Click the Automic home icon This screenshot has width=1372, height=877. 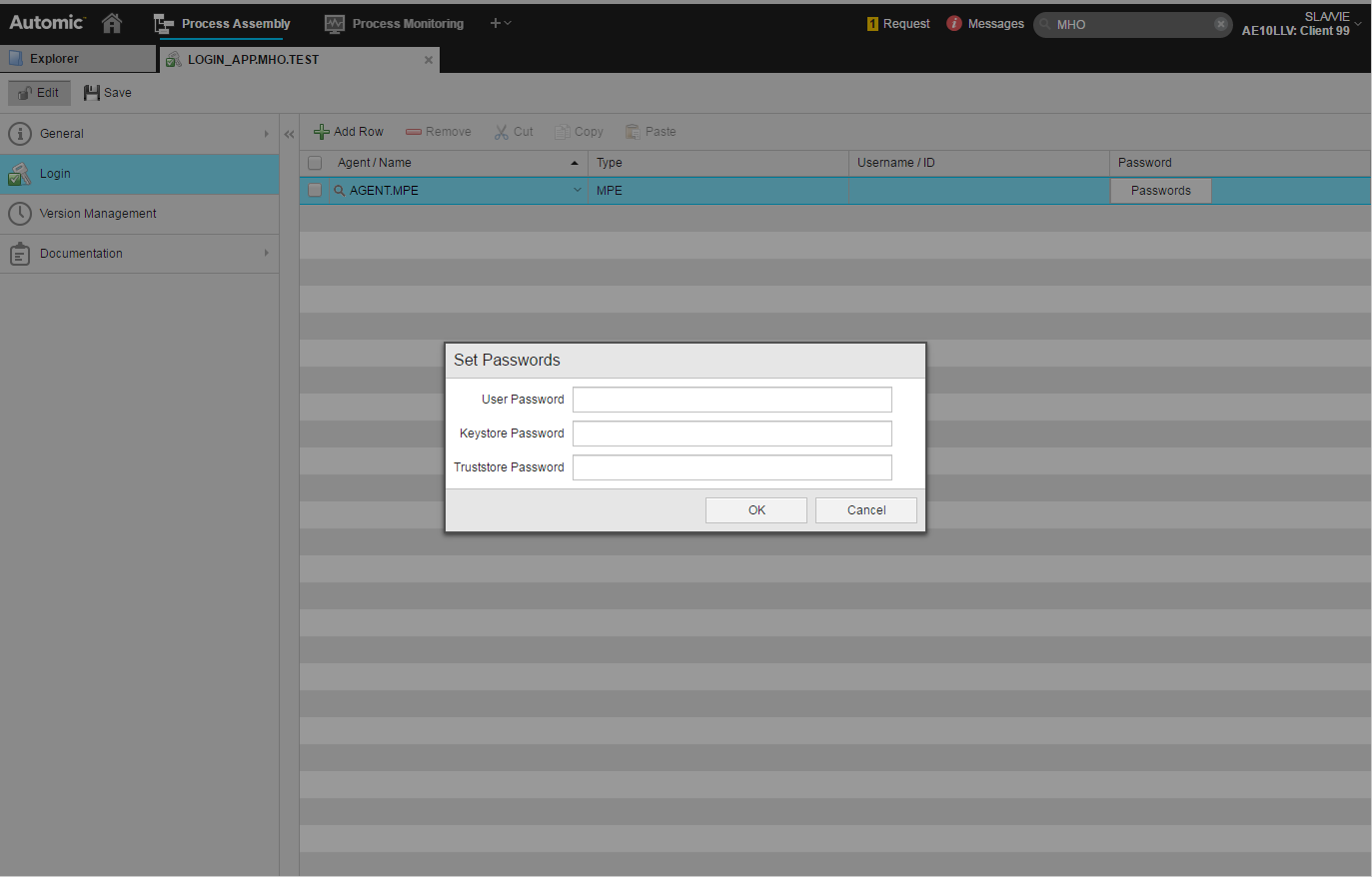[x=112, y=23]
